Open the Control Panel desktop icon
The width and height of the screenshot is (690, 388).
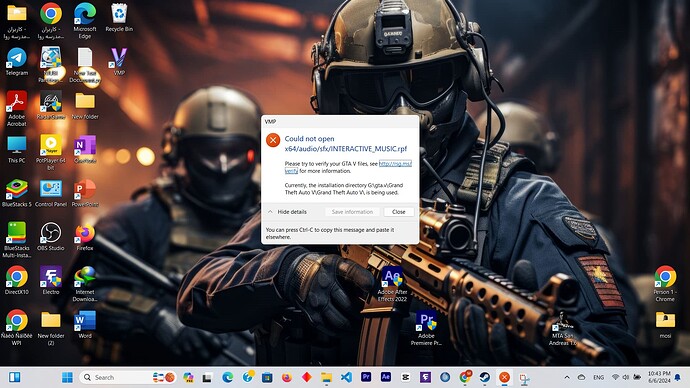click(x=51, y=193)
